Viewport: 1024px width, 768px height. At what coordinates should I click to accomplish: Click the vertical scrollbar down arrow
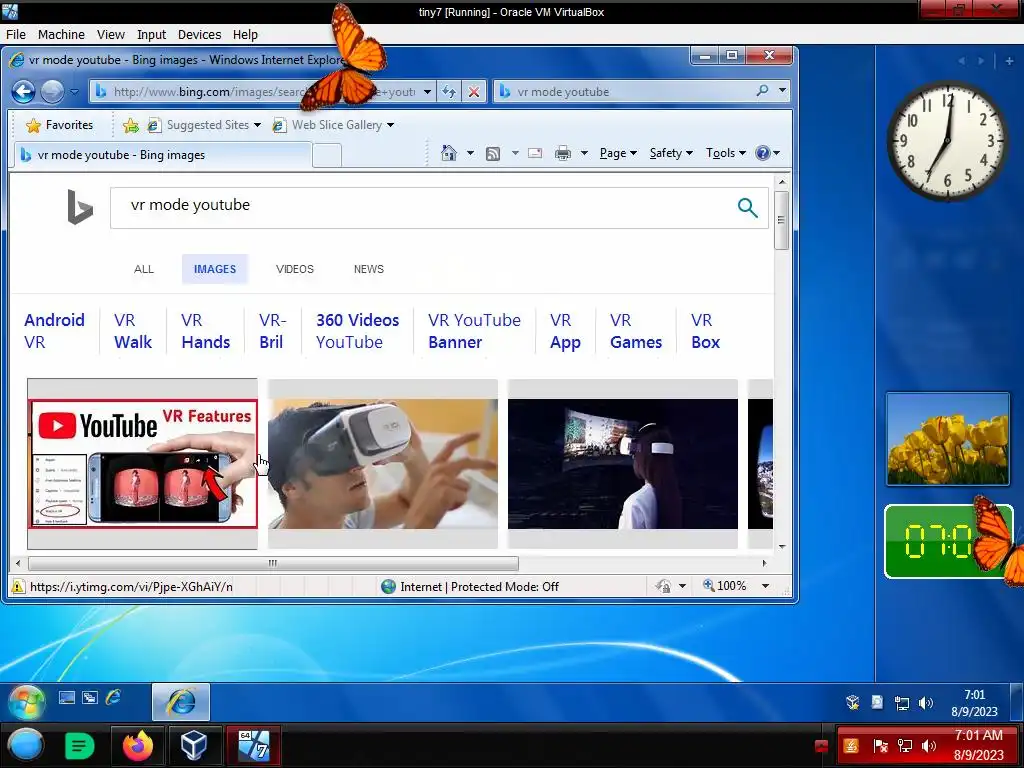tap(782, 547)
